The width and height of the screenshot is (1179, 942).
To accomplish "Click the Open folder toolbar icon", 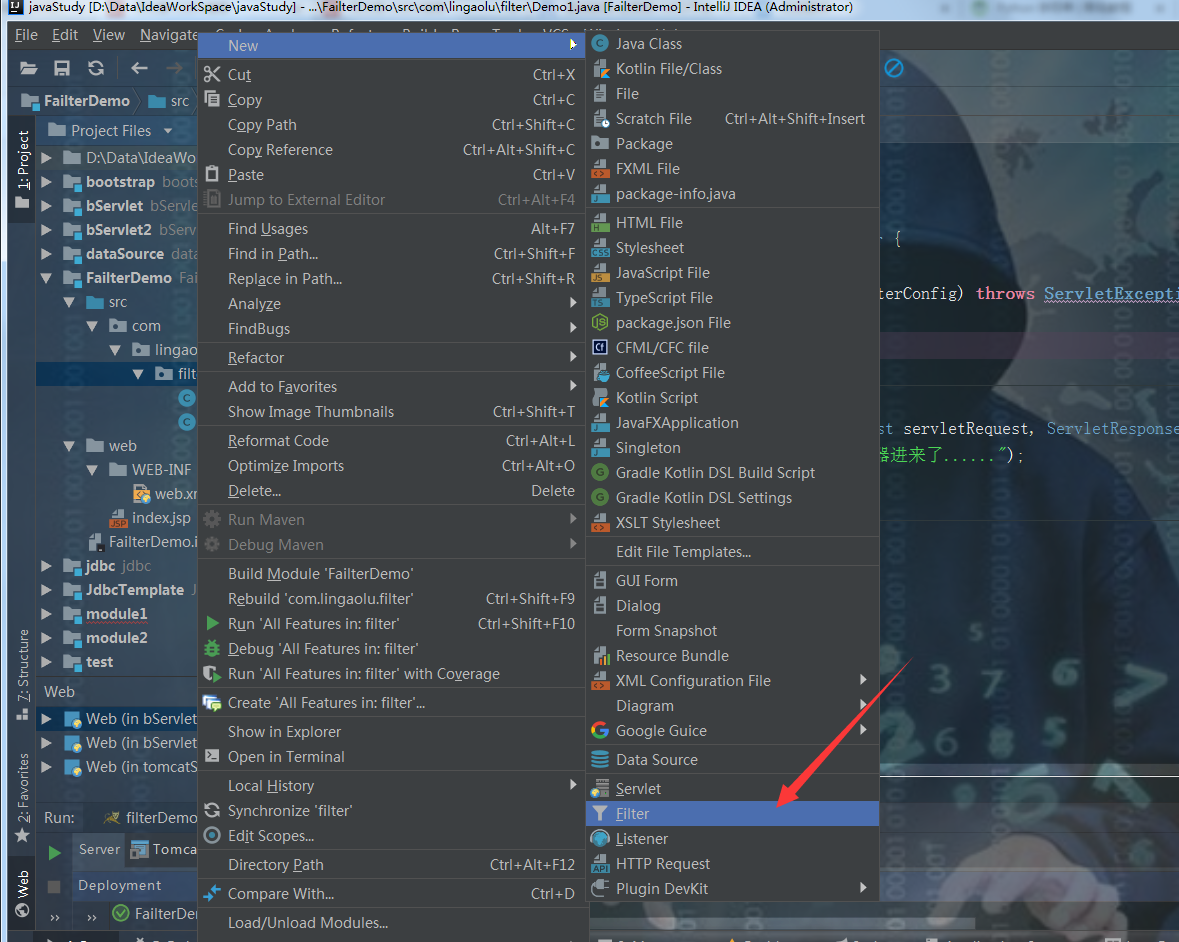I will tap(29, 68).
